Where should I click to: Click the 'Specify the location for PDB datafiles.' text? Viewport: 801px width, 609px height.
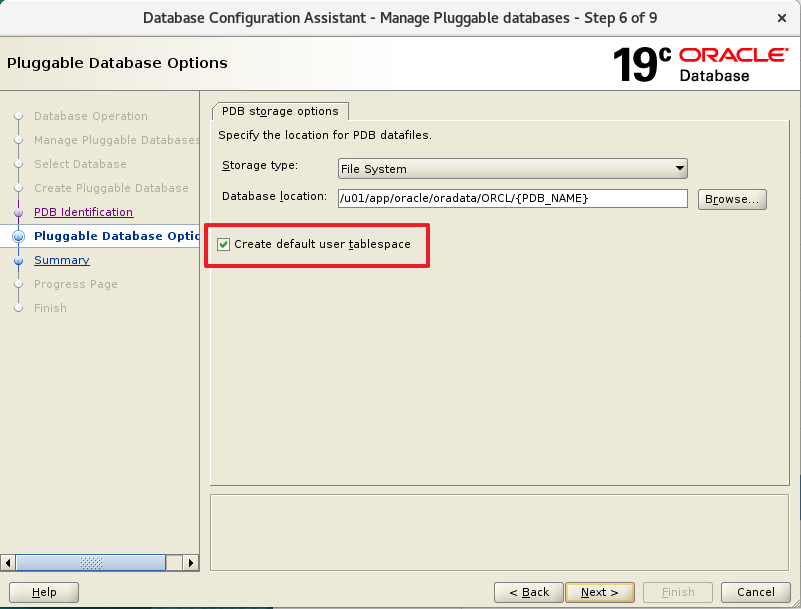[x=325, y=135]
